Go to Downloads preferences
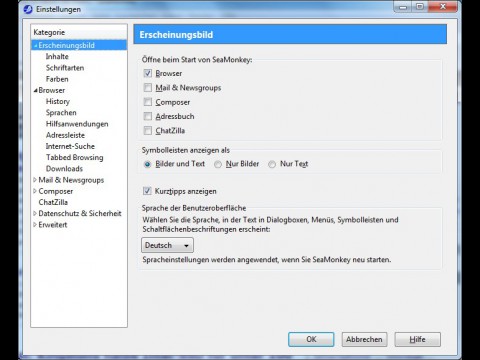This screenshot has height=360, width=480. pyautogui.click(x=64, y=169)
